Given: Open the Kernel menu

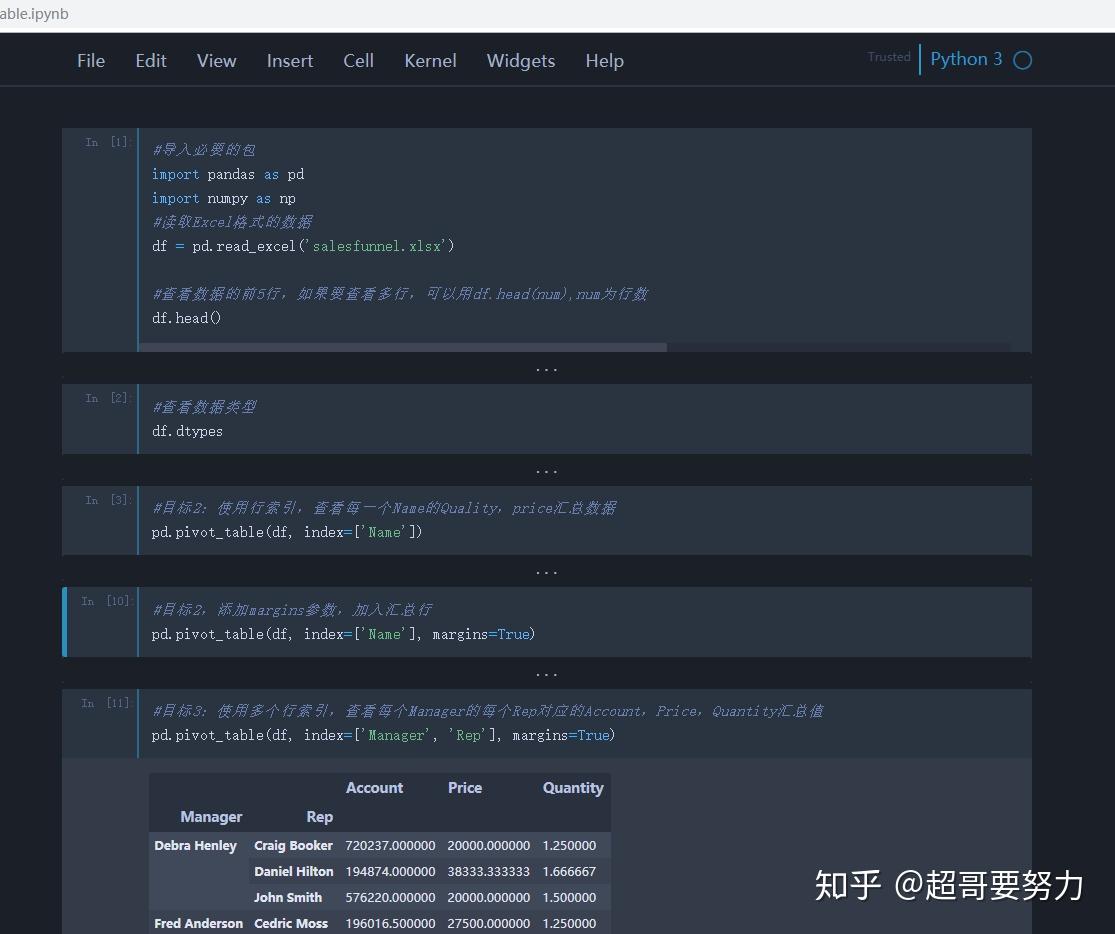Looking at the screenshot, I should 430,60.
